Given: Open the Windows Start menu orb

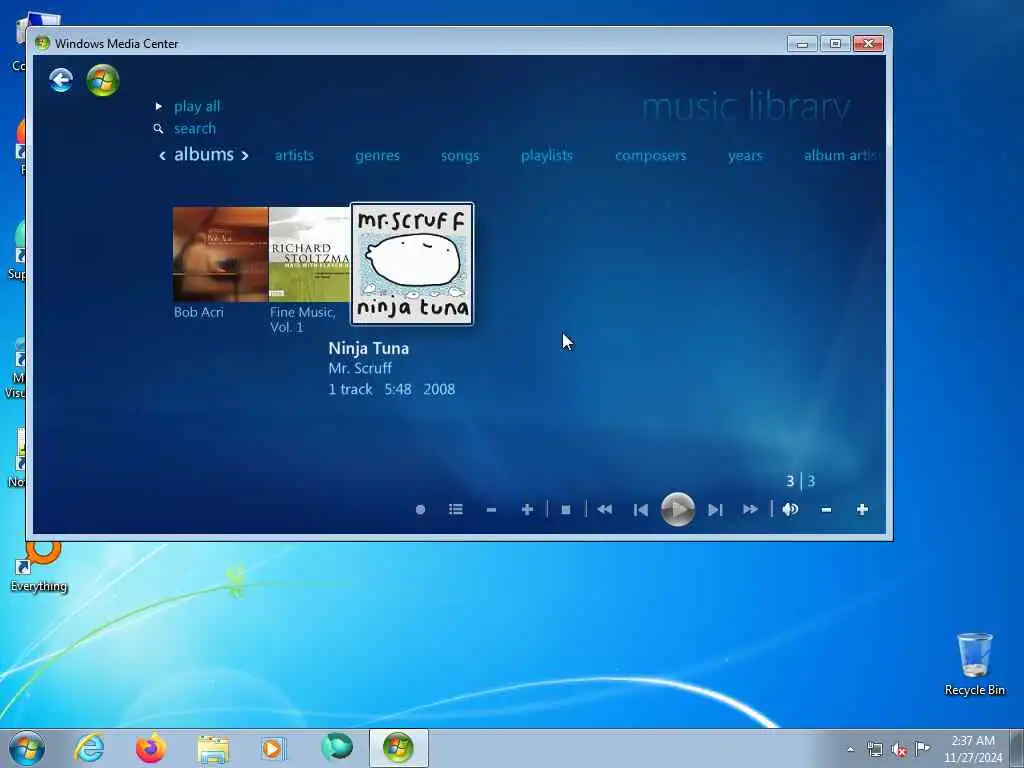Looking at the screenshot, I should click(x=27, y=748).
